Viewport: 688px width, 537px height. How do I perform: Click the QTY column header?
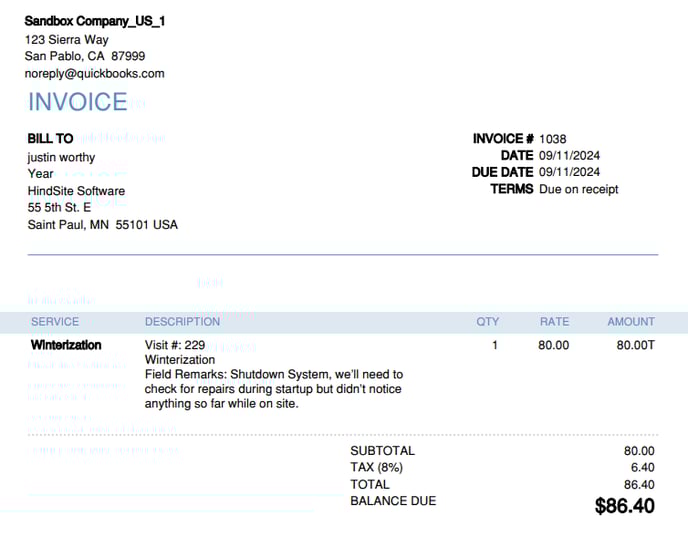click(x=487, y=322)
